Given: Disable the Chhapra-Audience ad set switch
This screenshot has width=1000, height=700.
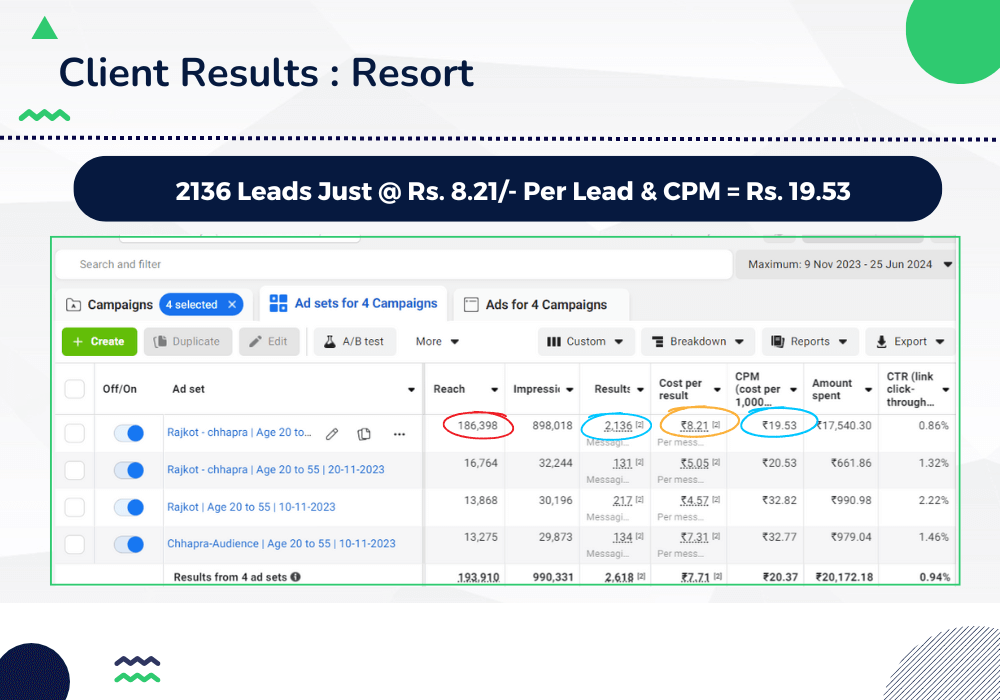Looking at the screenshot, I should pos(129,544).
